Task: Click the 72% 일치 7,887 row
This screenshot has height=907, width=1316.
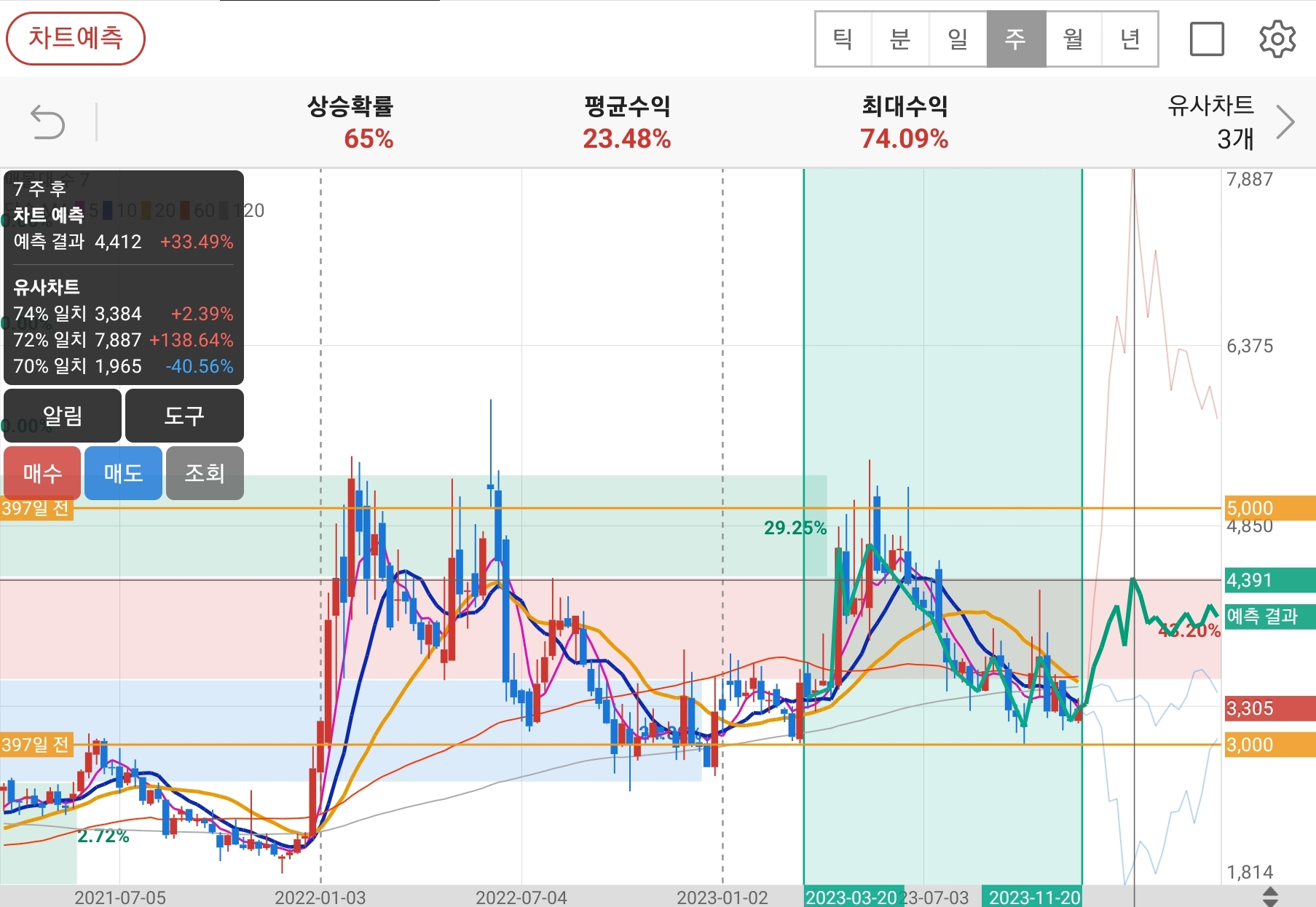Action: (123, 340)
